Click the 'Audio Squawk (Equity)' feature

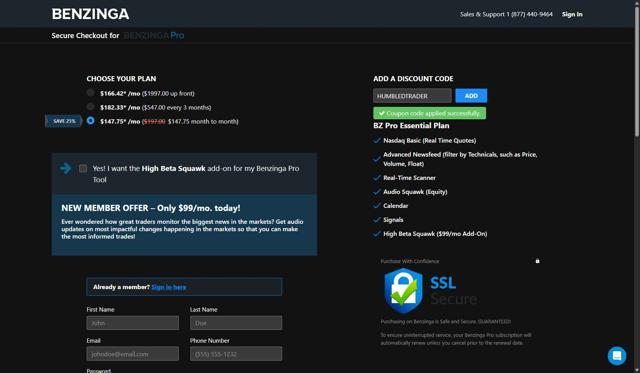(415, 192)
